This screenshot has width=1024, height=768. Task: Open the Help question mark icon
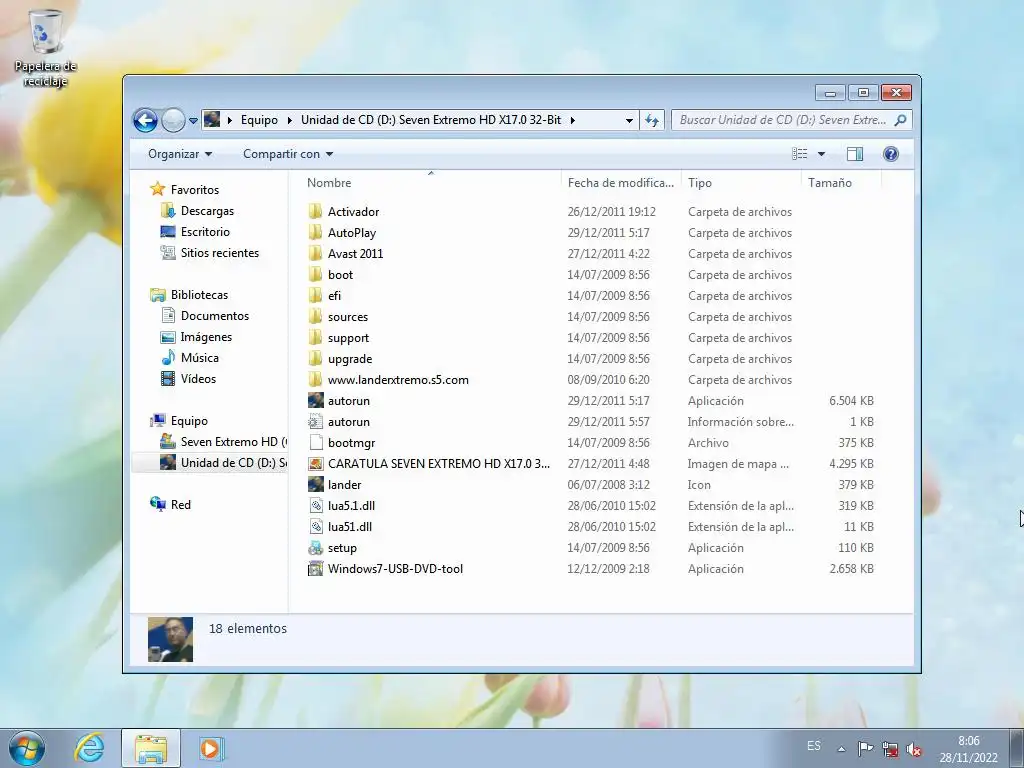click(x=890, y=154)
